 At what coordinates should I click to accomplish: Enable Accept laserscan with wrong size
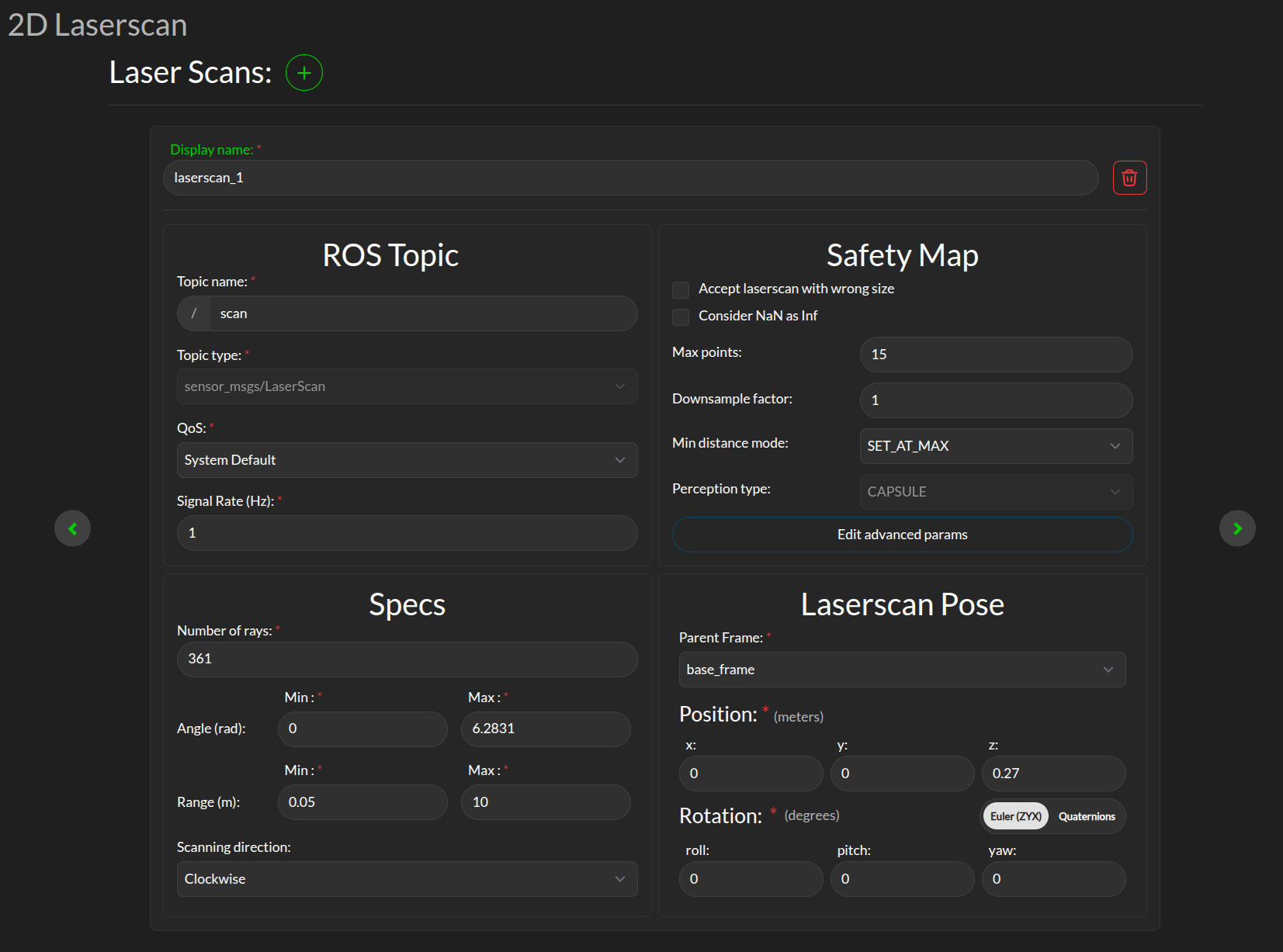point(681,289)
